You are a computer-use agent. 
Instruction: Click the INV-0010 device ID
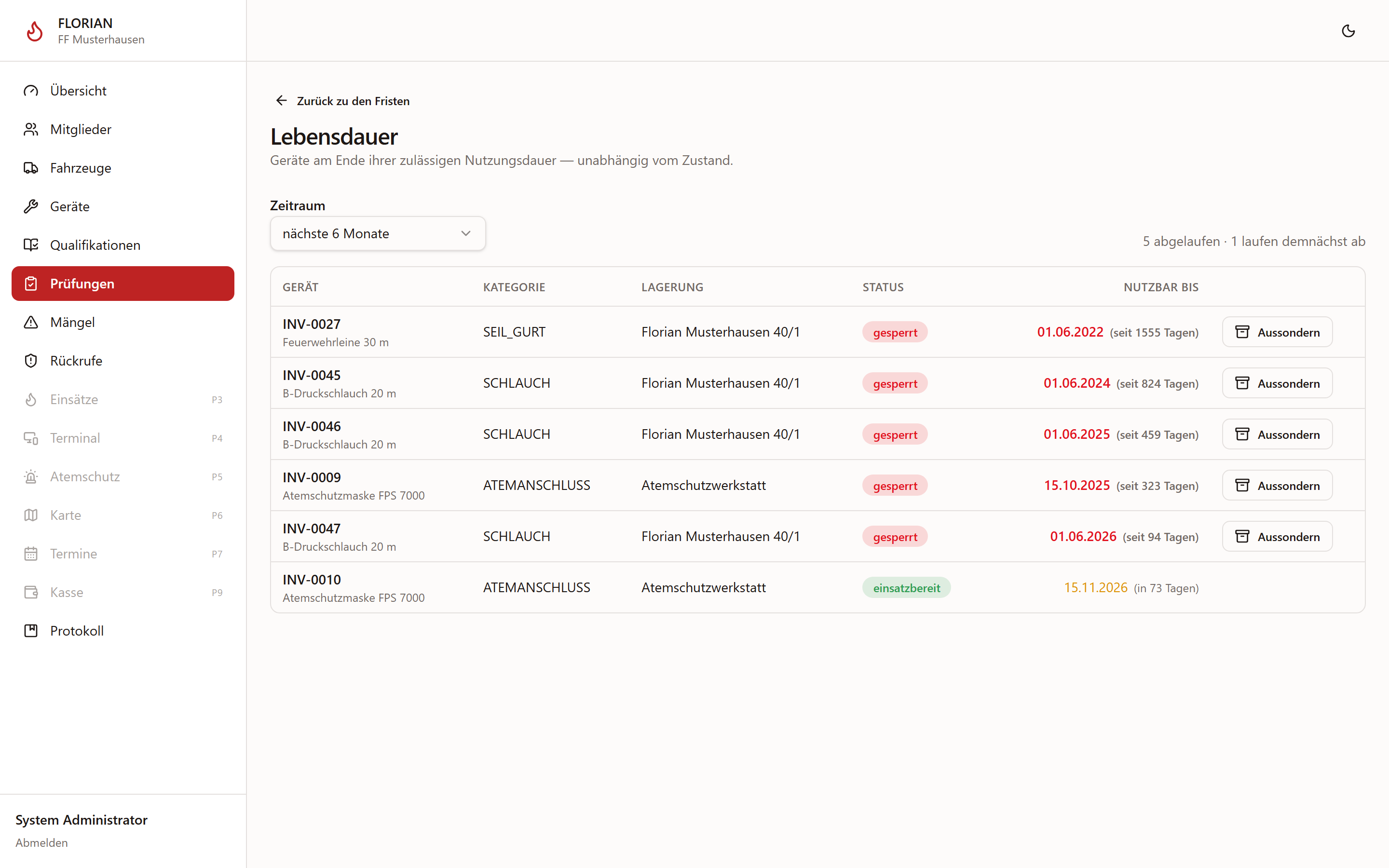click(x=312, y=579)
